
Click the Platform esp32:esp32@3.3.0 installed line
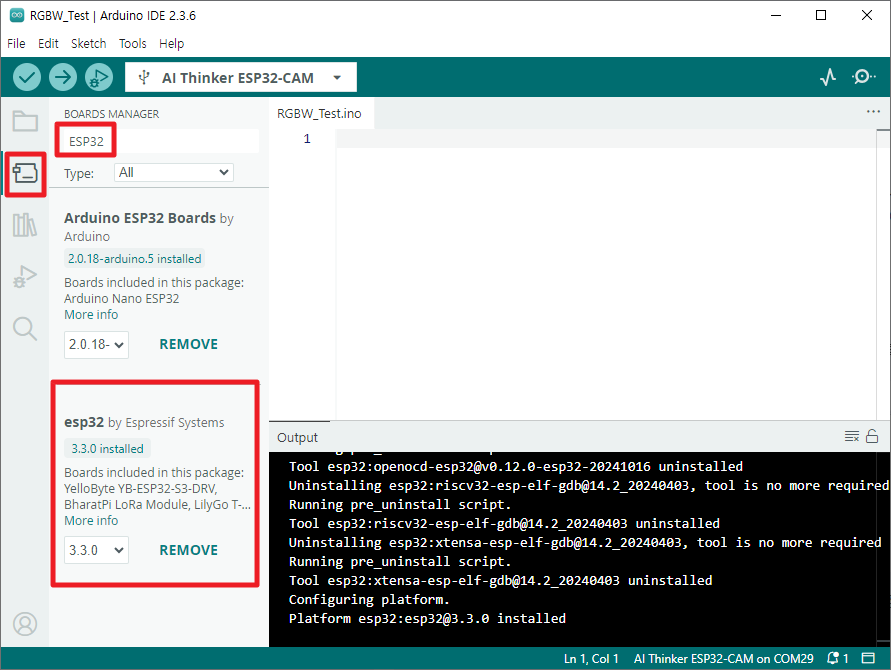[x=427, y=618]
